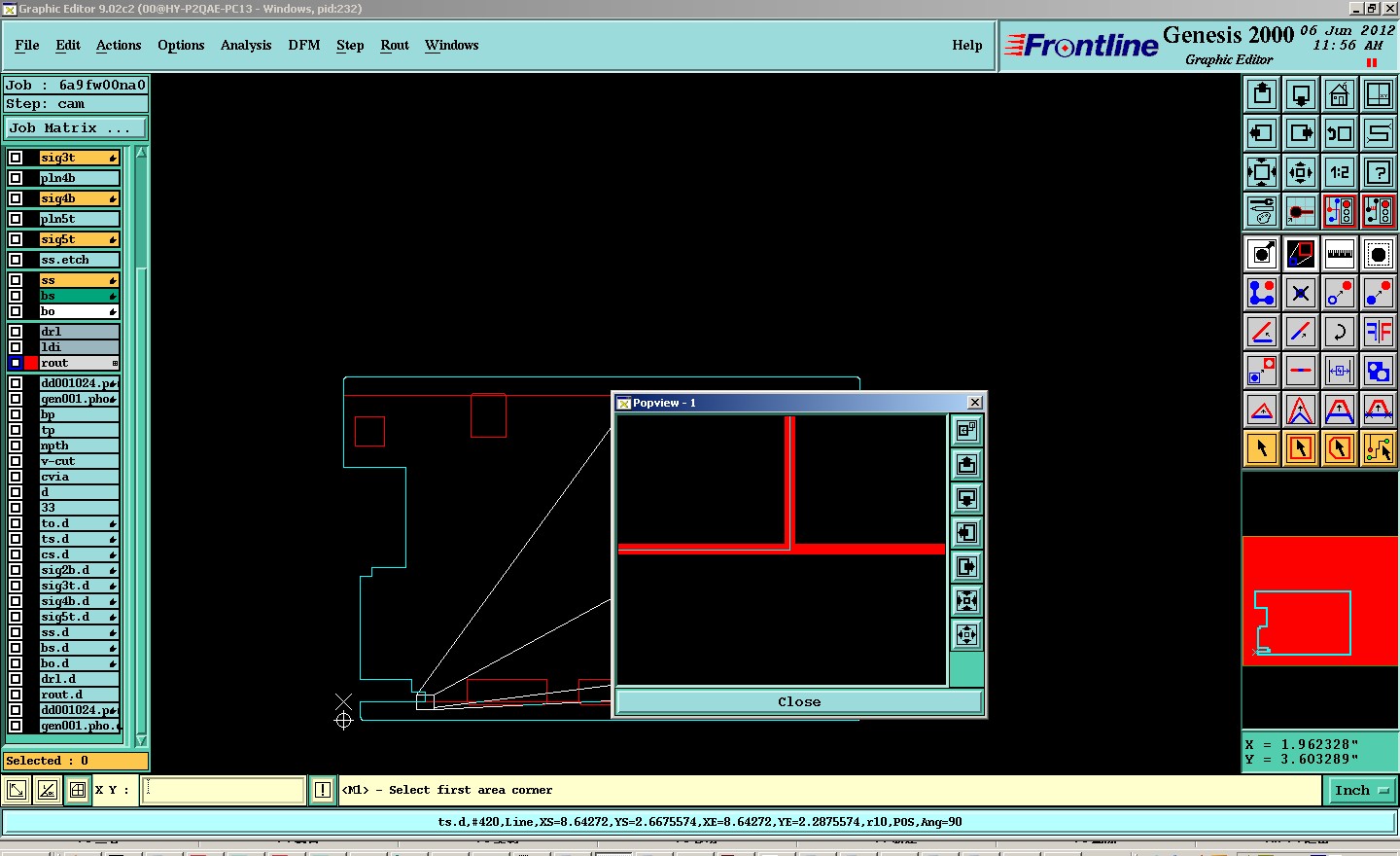Open the Actions menu
Screen dimensions: 1400x856
coord(119,45)
